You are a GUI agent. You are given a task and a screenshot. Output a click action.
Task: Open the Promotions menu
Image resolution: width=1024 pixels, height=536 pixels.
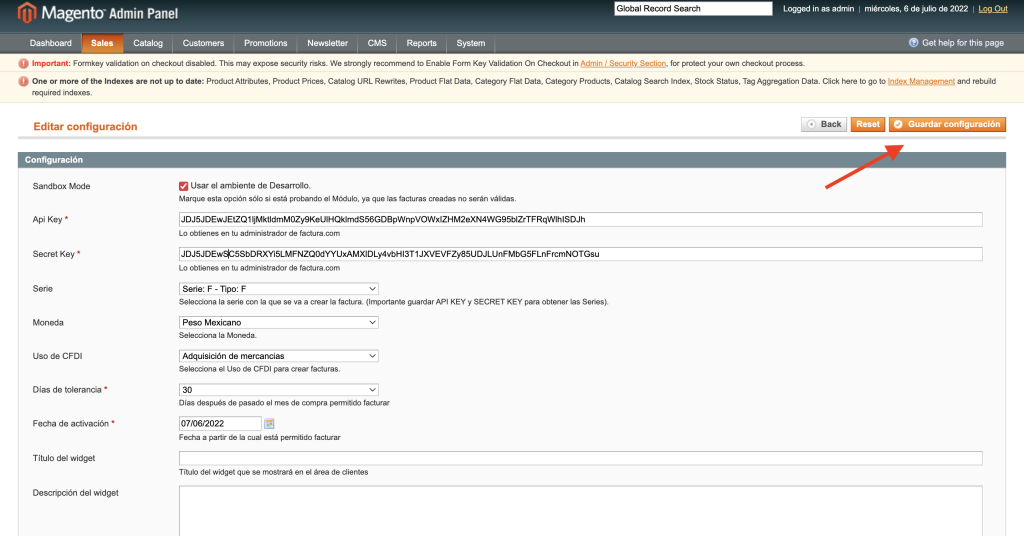point(265,43)
